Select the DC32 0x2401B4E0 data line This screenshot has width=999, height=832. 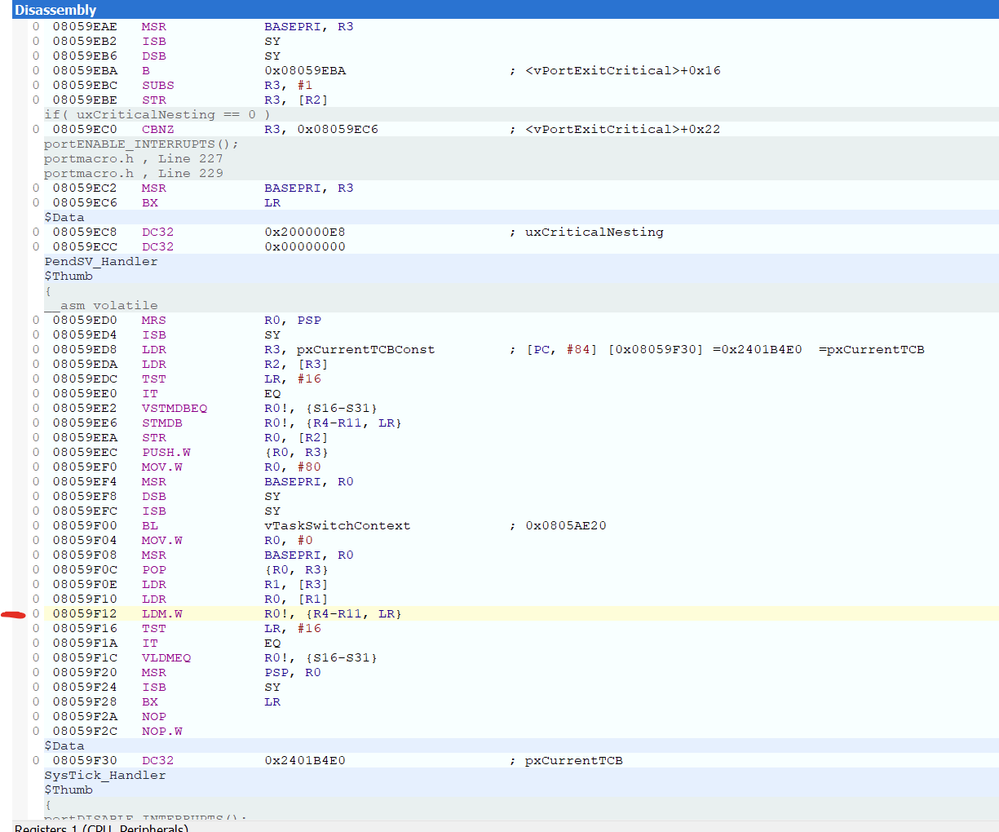coord(304,760)
